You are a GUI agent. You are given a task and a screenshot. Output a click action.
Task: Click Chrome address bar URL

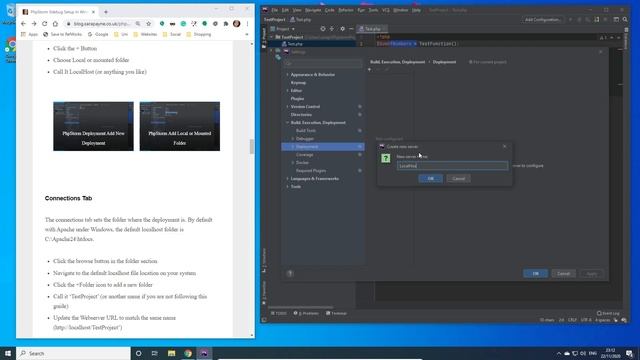coord(102,24)
